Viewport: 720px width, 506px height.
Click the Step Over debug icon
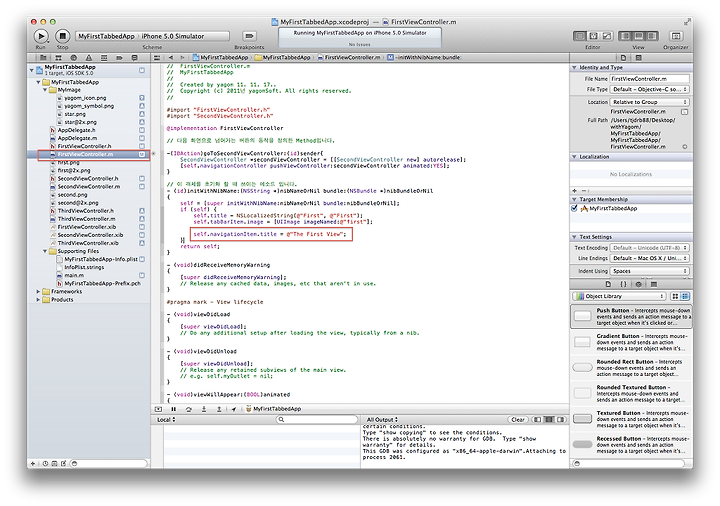pyautogui.click(x=189, y=409)
